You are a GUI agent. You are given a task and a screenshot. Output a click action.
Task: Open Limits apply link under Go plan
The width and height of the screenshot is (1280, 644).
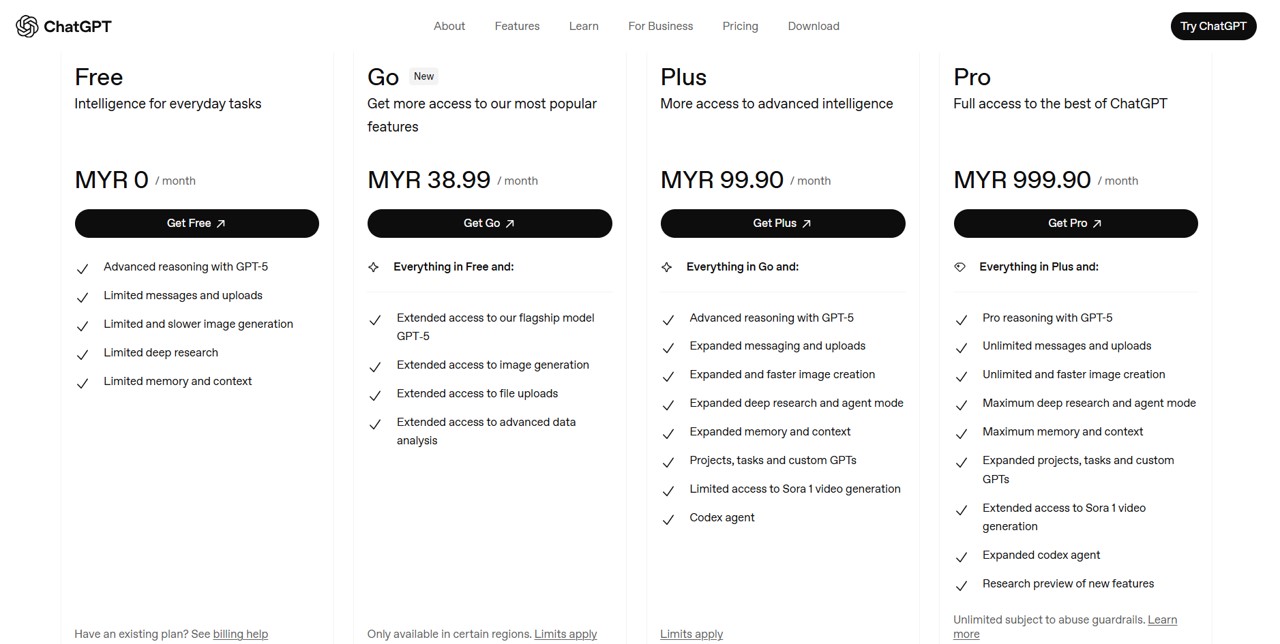pos(565,634)
